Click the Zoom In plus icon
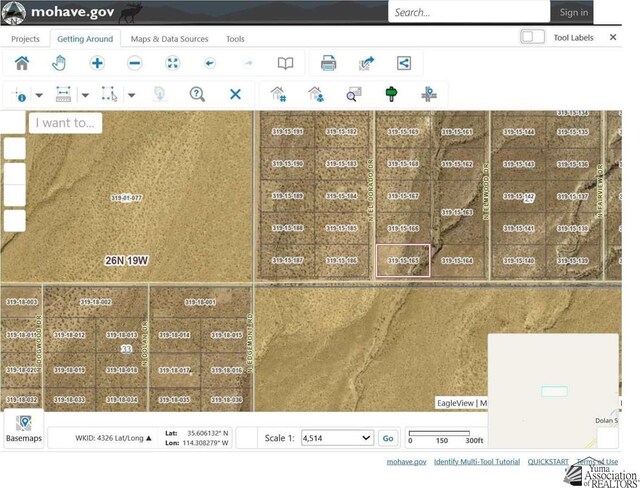 pyautogui.click(x=97, y=63)
